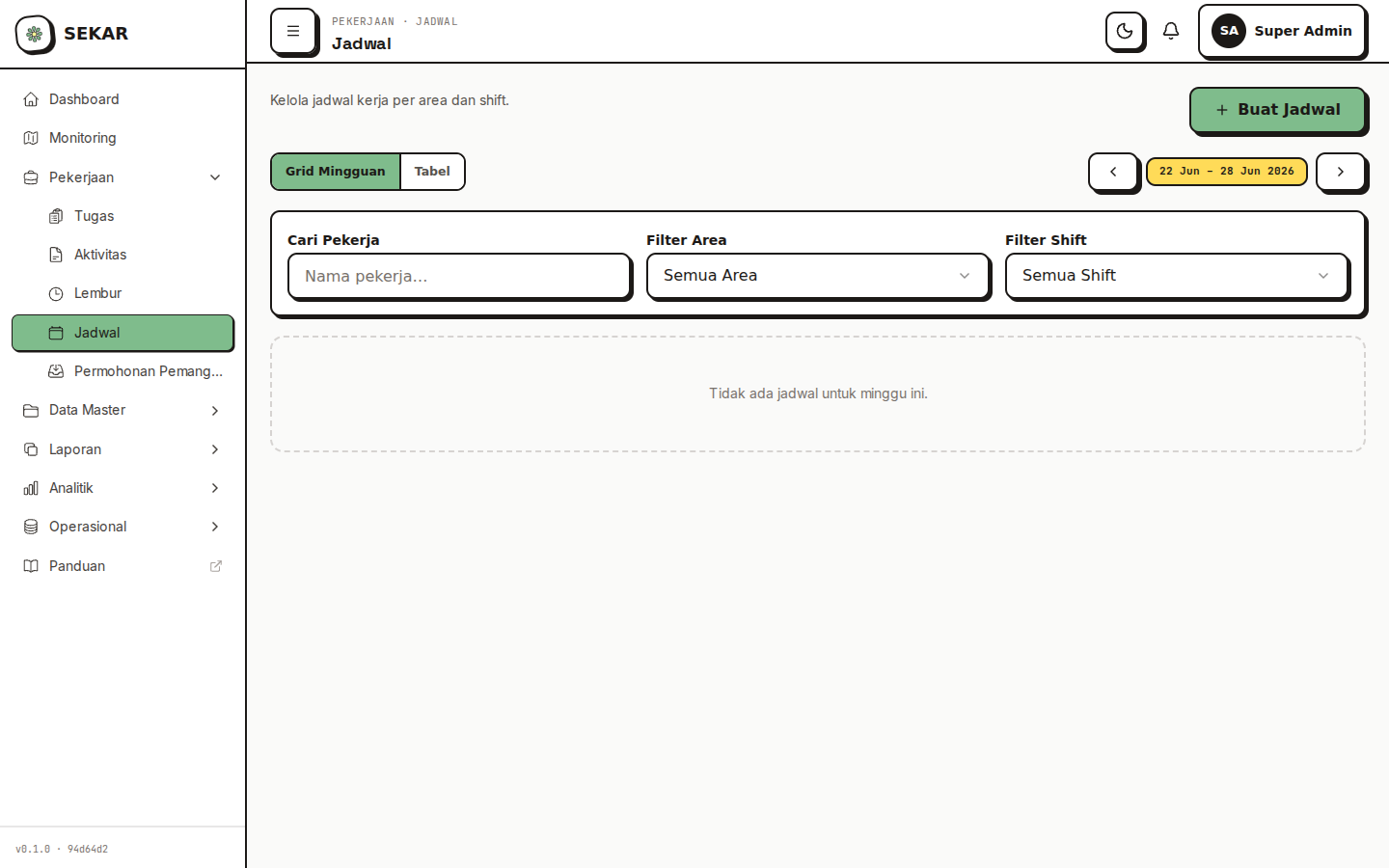Click the plus icon on Buat Jadwal
The height and width of the screenshot is (868, 1389).
(x=1222, y=110)
